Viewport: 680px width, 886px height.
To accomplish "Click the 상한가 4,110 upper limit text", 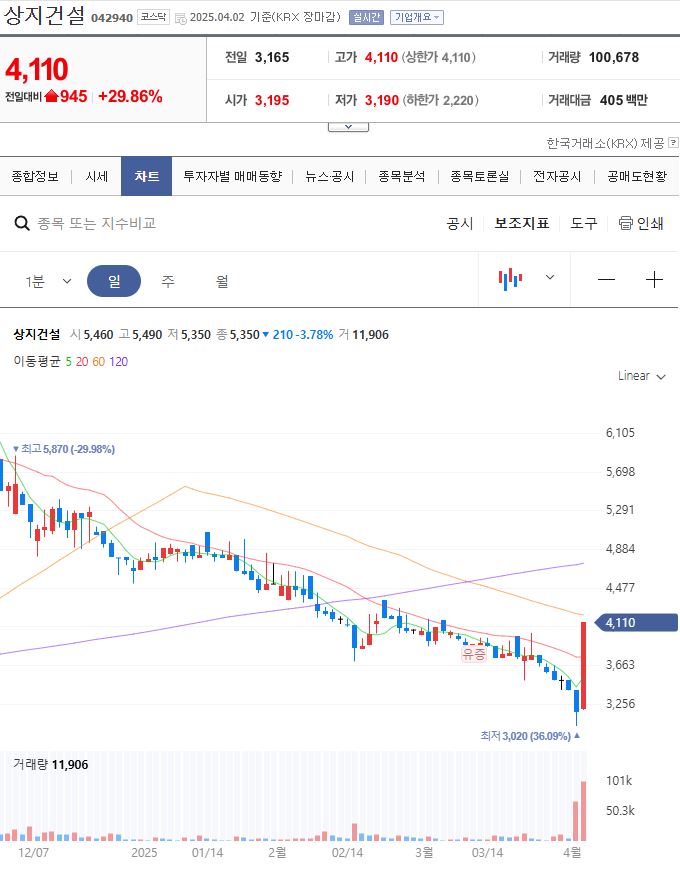I will click(439, 57).
